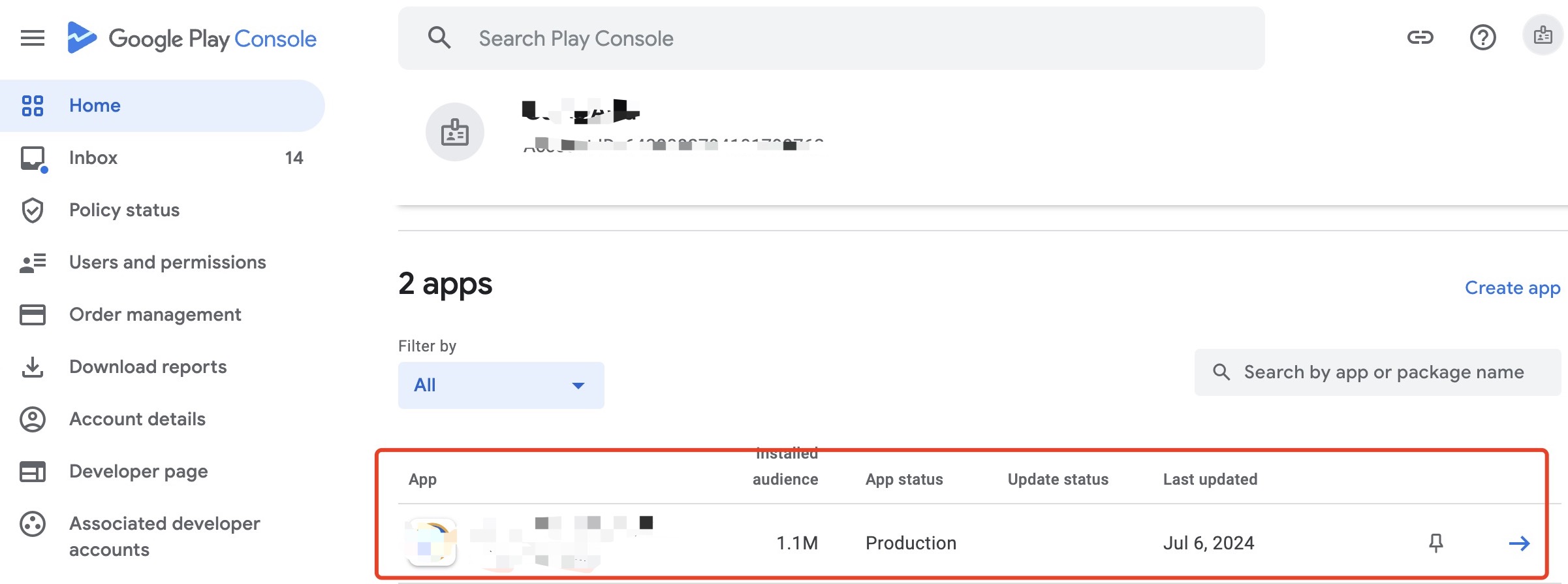Click the Last updated column header
Screen dimensions: 1568x584
[x=1210, y=479]
